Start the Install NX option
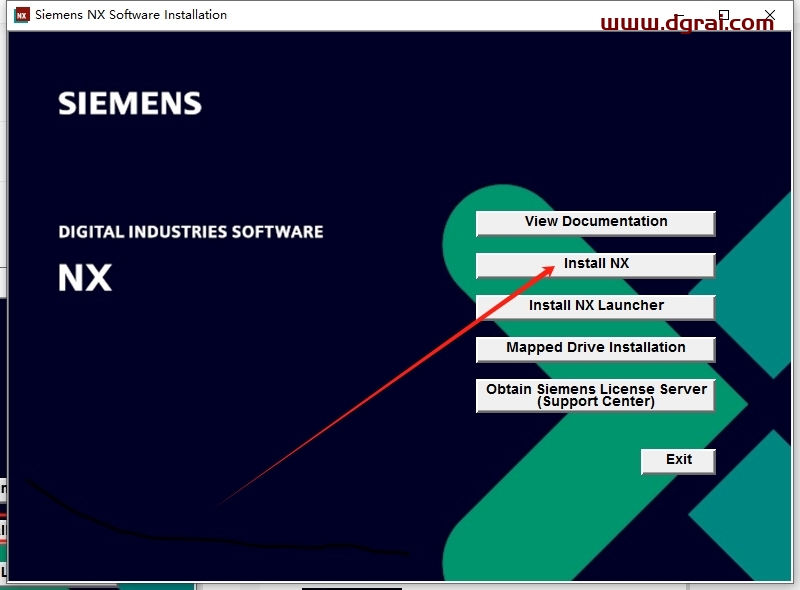 [x=595, y=265]
